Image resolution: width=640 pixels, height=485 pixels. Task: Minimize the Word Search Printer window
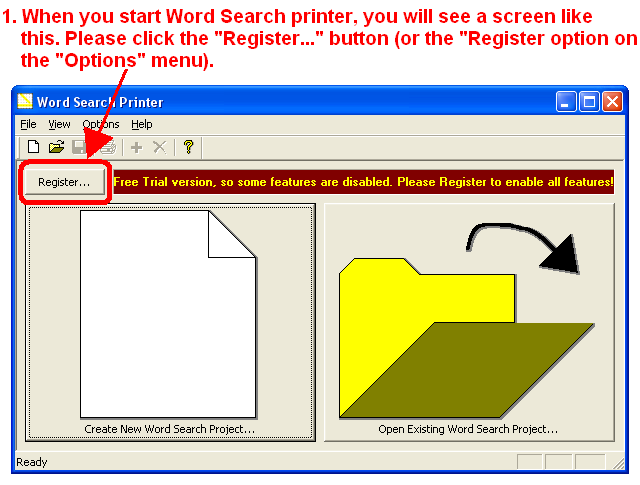pyautogui.click(x=566, y=102)
